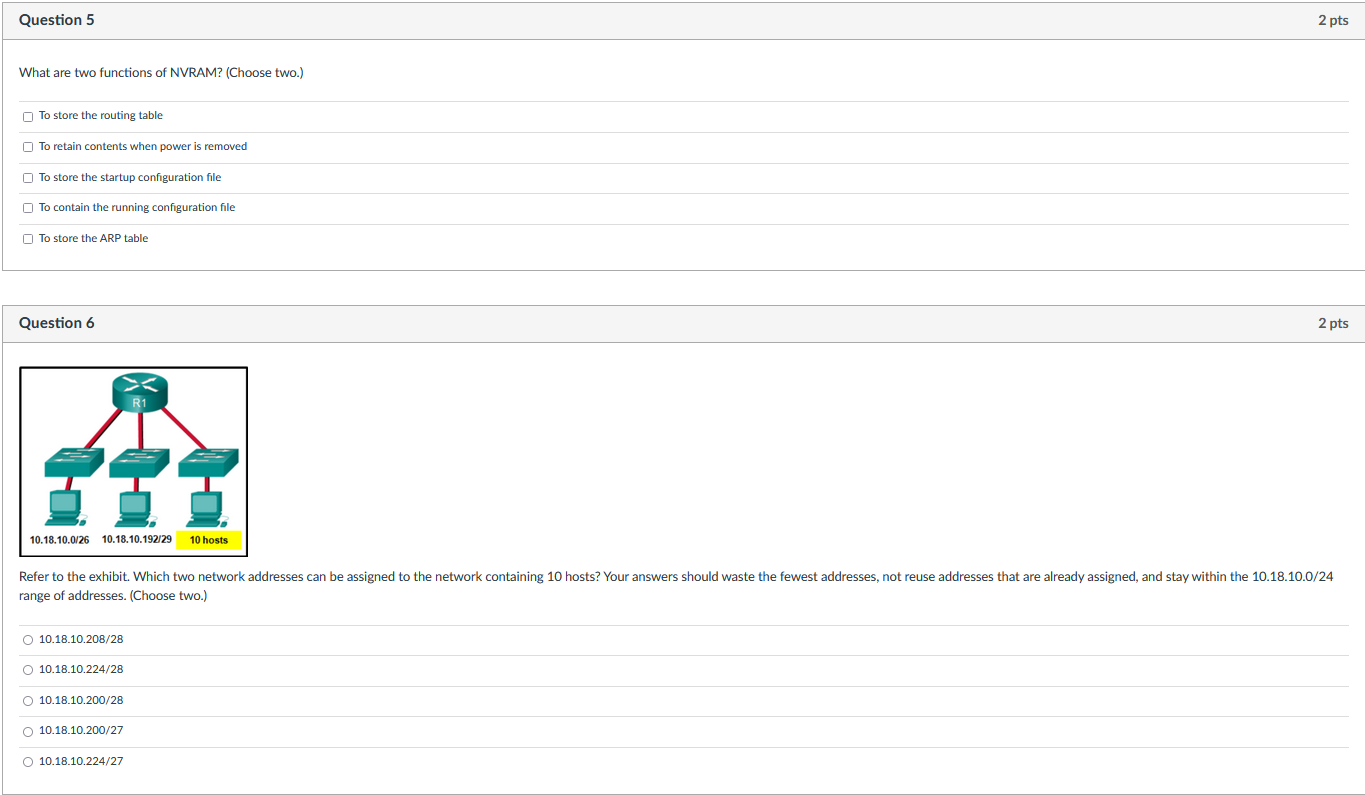
Task: Check 'To retain contents when power is removed'
Action: 28,147
